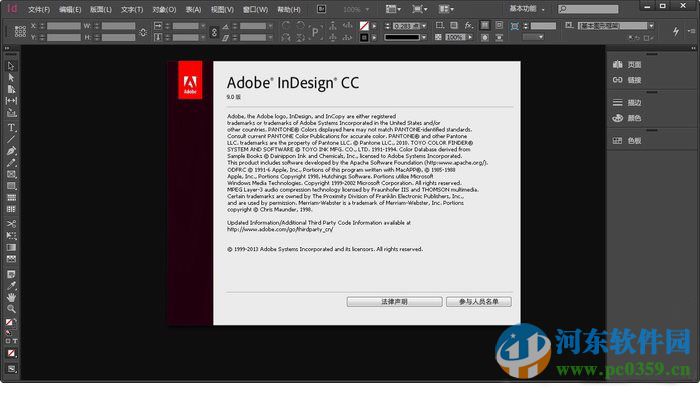This screenshot has width=700, height=394.
Task: Open the 帮助(H) menu
Action: (289, 9)
